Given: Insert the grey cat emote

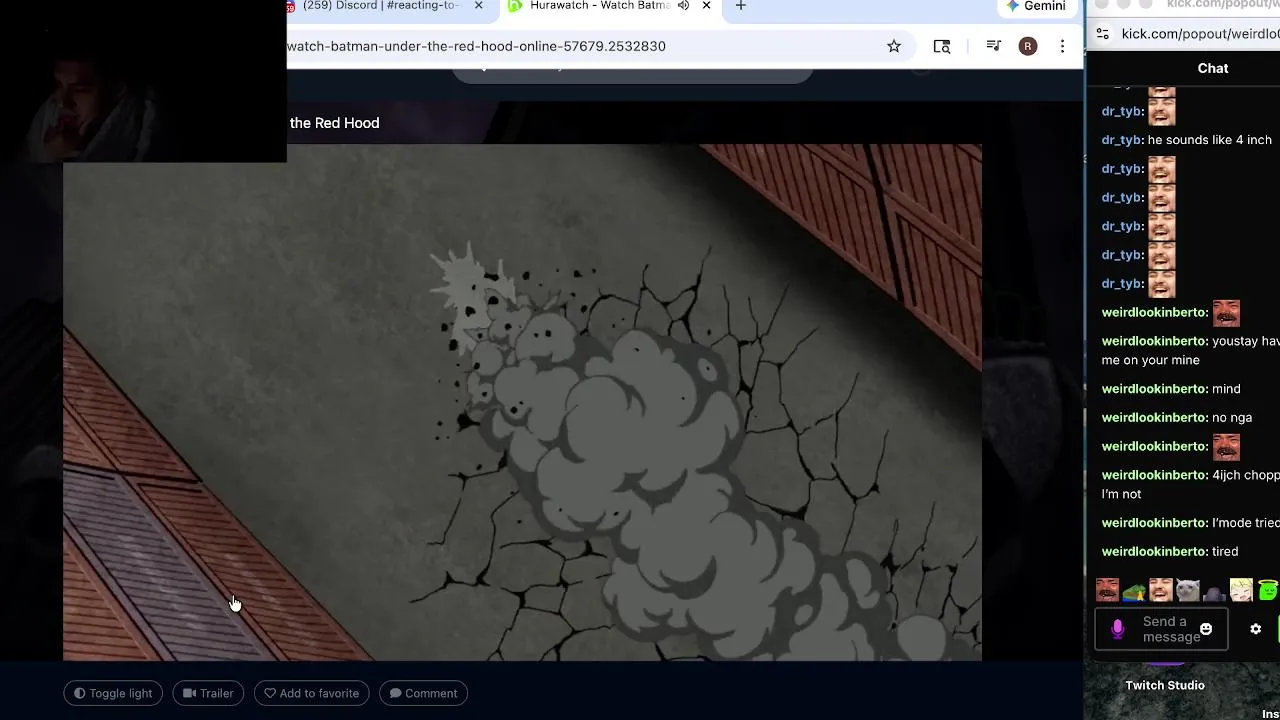Looking at the screenshot, I should [x=1187, y=590].
